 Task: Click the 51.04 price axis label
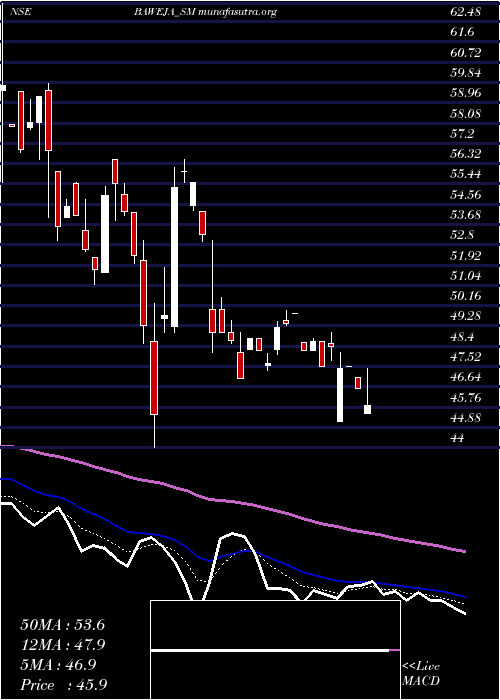[x=465, y=275]
